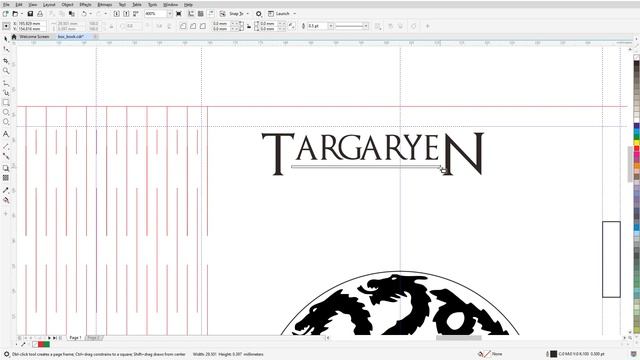Viewport: 640px width, 360px height.
Task: Click the quick customize plus button
Action: [428, 26]
